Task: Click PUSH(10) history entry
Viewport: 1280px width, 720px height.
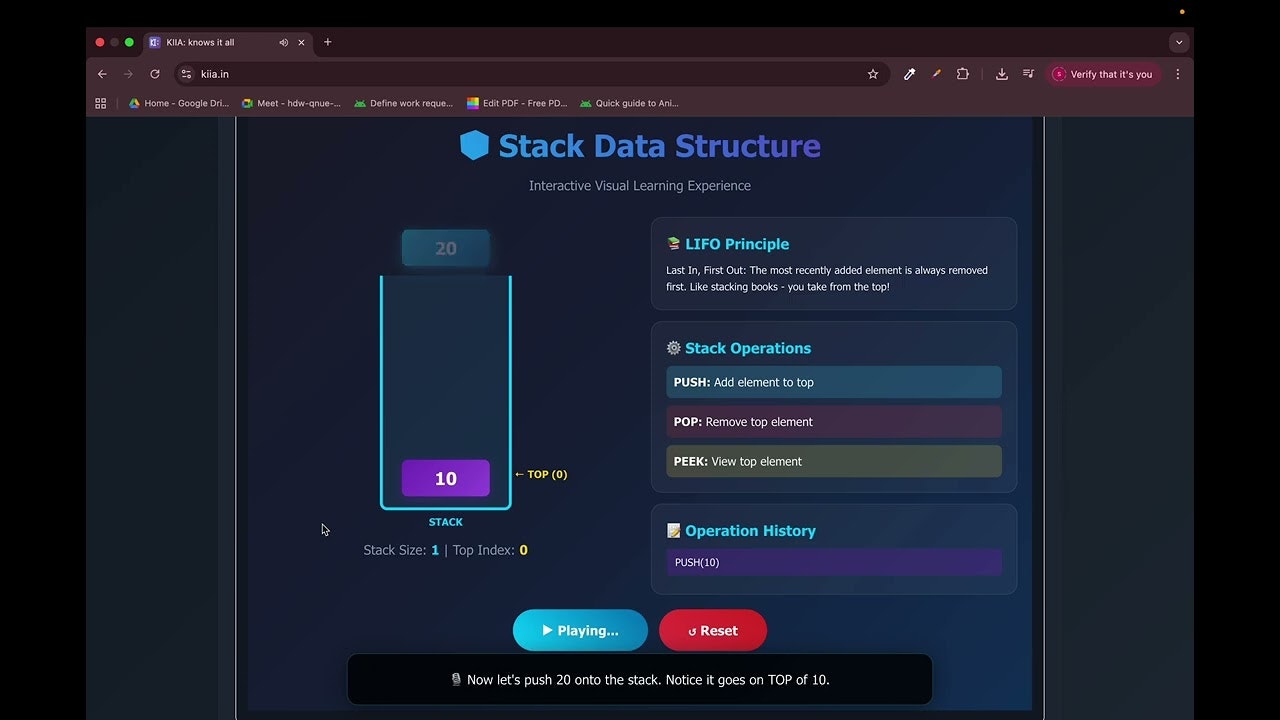Action: click(x=834, y=562)
